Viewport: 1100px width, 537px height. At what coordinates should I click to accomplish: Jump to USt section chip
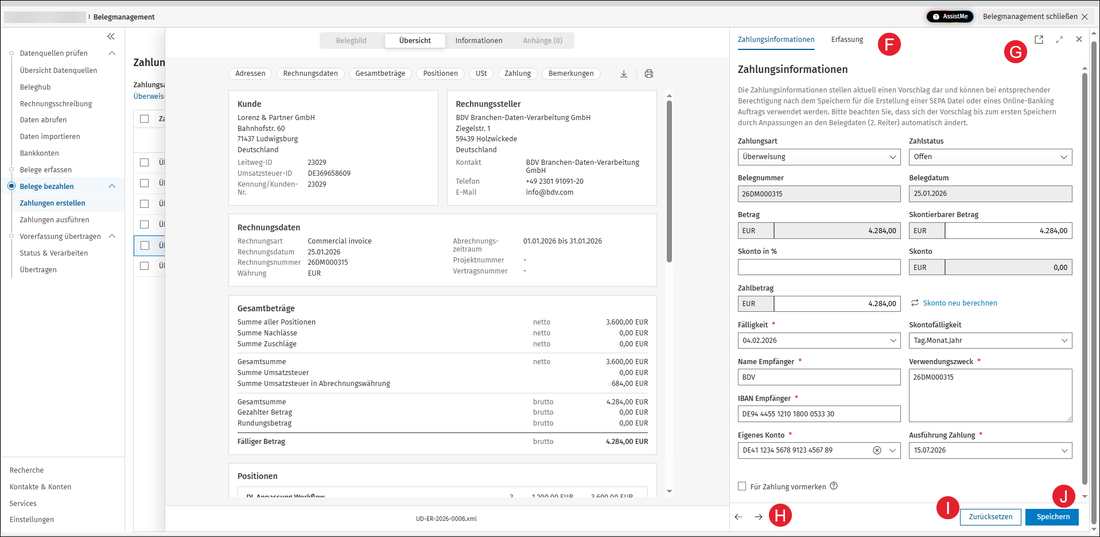pyautogui.click(x=481, y=73)
